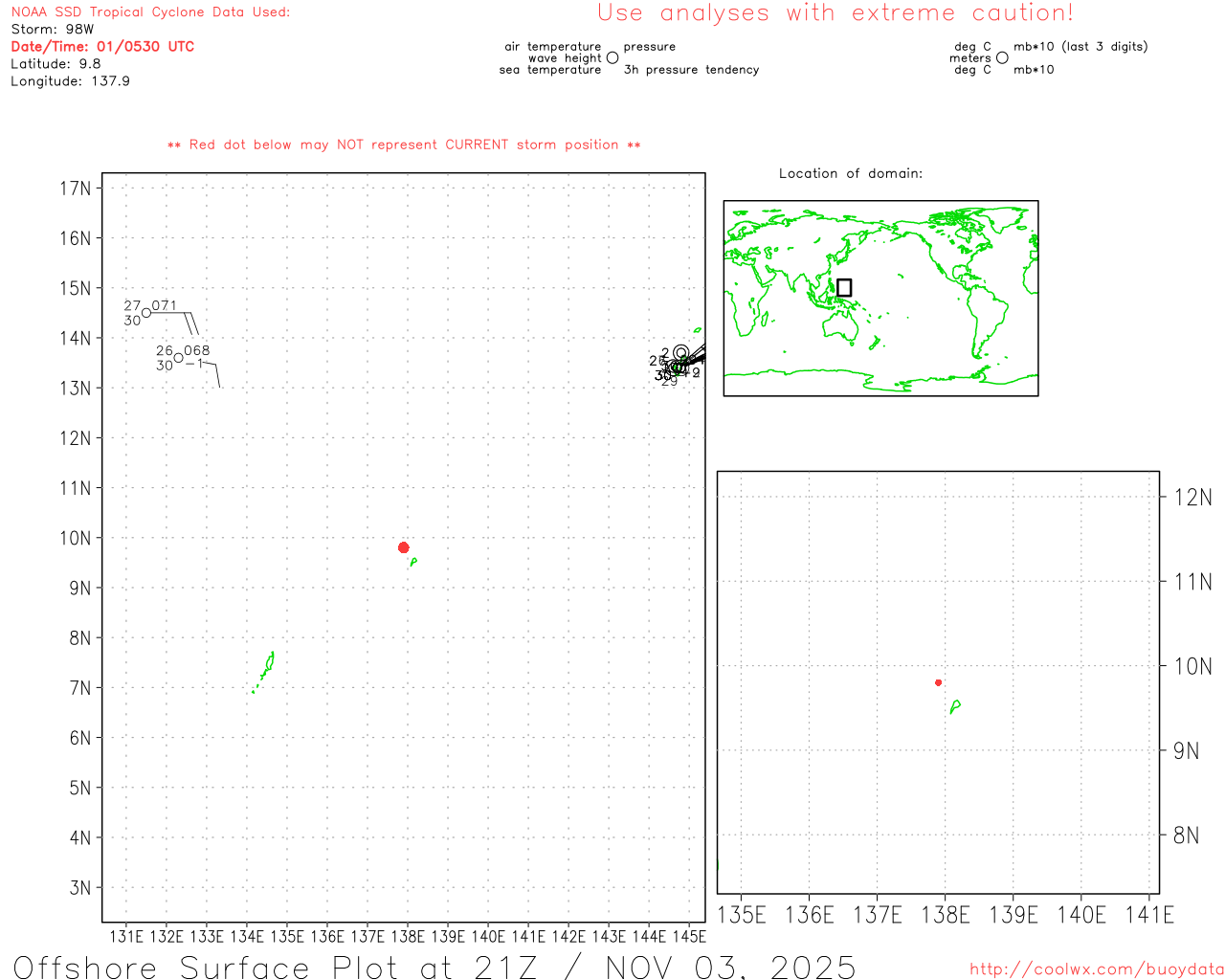
Task: Click 'NOAA SSD Tropical Cyclone Data Used:' heading
Action: [150, 12]
